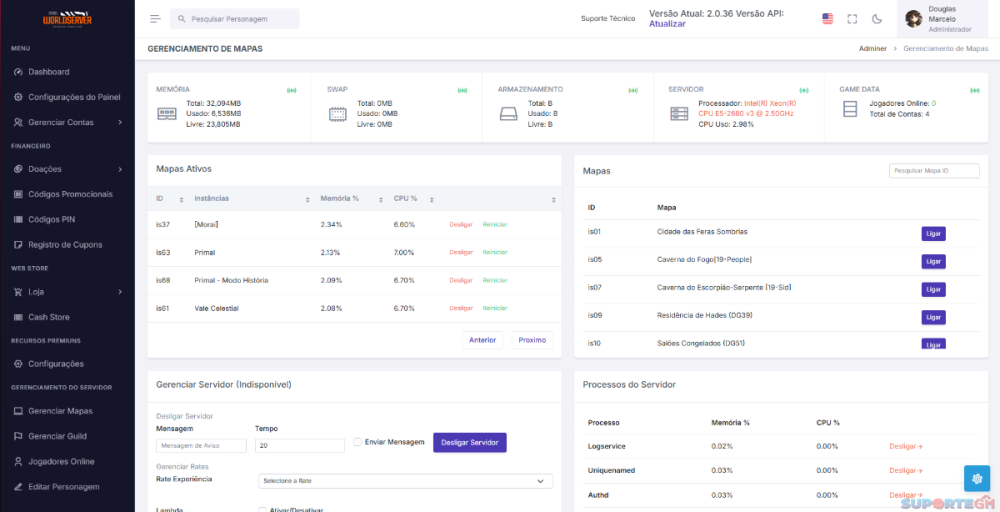Viewport: 1000px width, 512px height.
Task: Click the Atualizar version link
Action: tap(667, 24)
